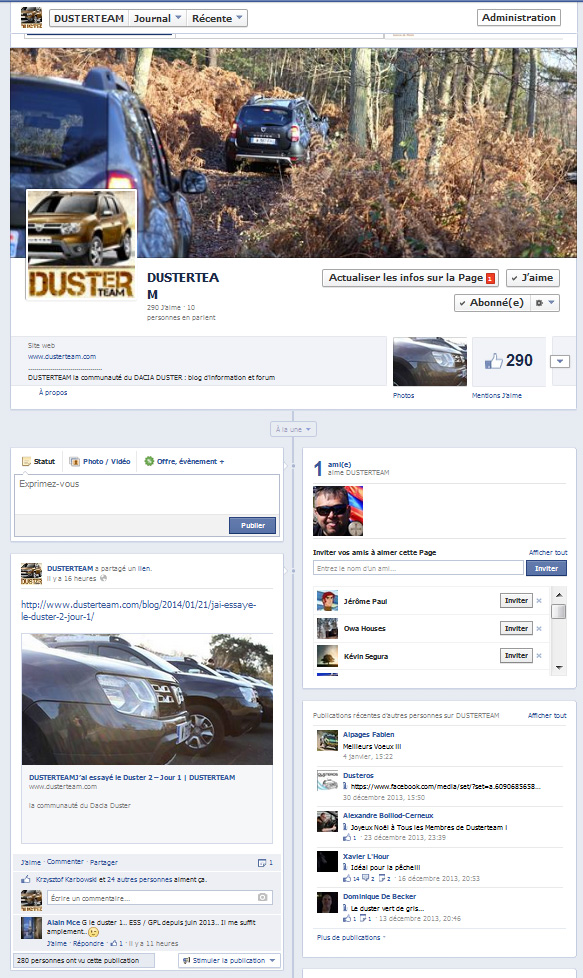Dismiss Kévin Segura suggestion
The height and width of the screenshot is (978, 583).
pos(539,656)
